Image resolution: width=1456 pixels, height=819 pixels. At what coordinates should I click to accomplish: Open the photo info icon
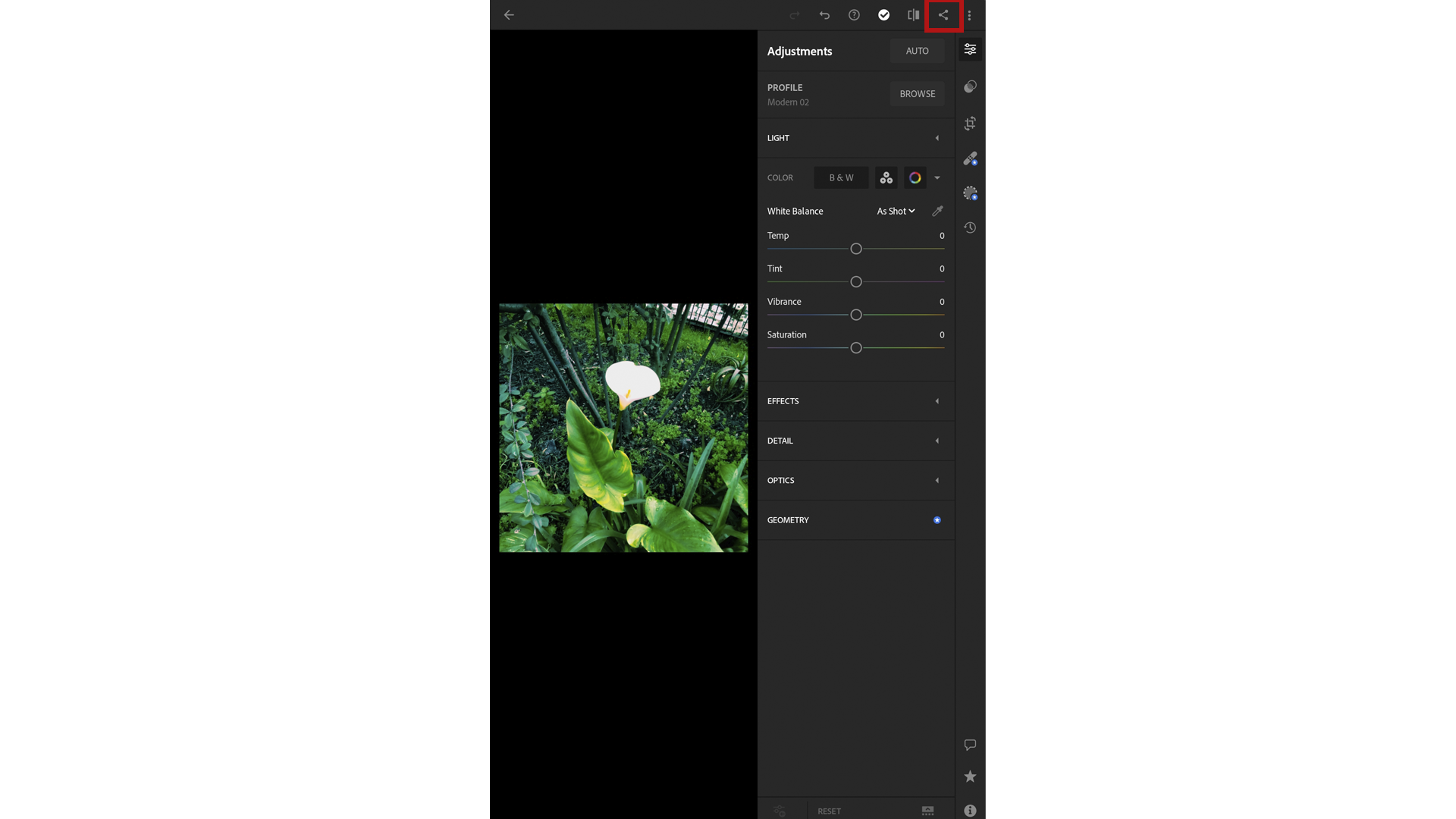coord(970,811)
